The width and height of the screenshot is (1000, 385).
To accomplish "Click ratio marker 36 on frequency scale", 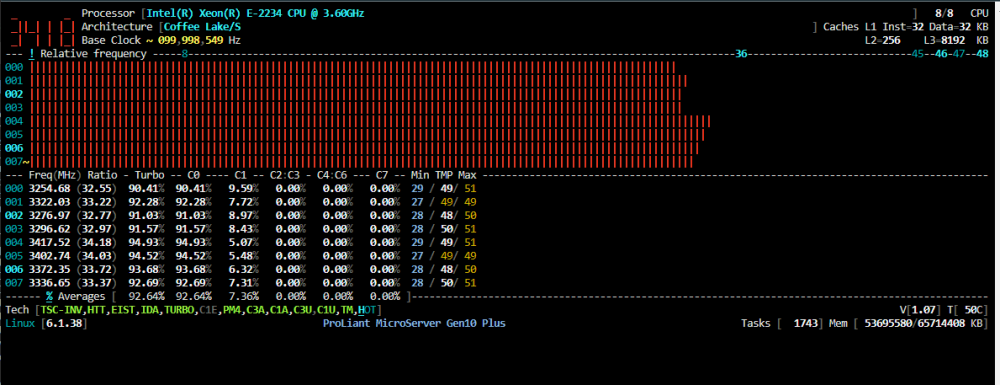I will [x=741, y=54].
